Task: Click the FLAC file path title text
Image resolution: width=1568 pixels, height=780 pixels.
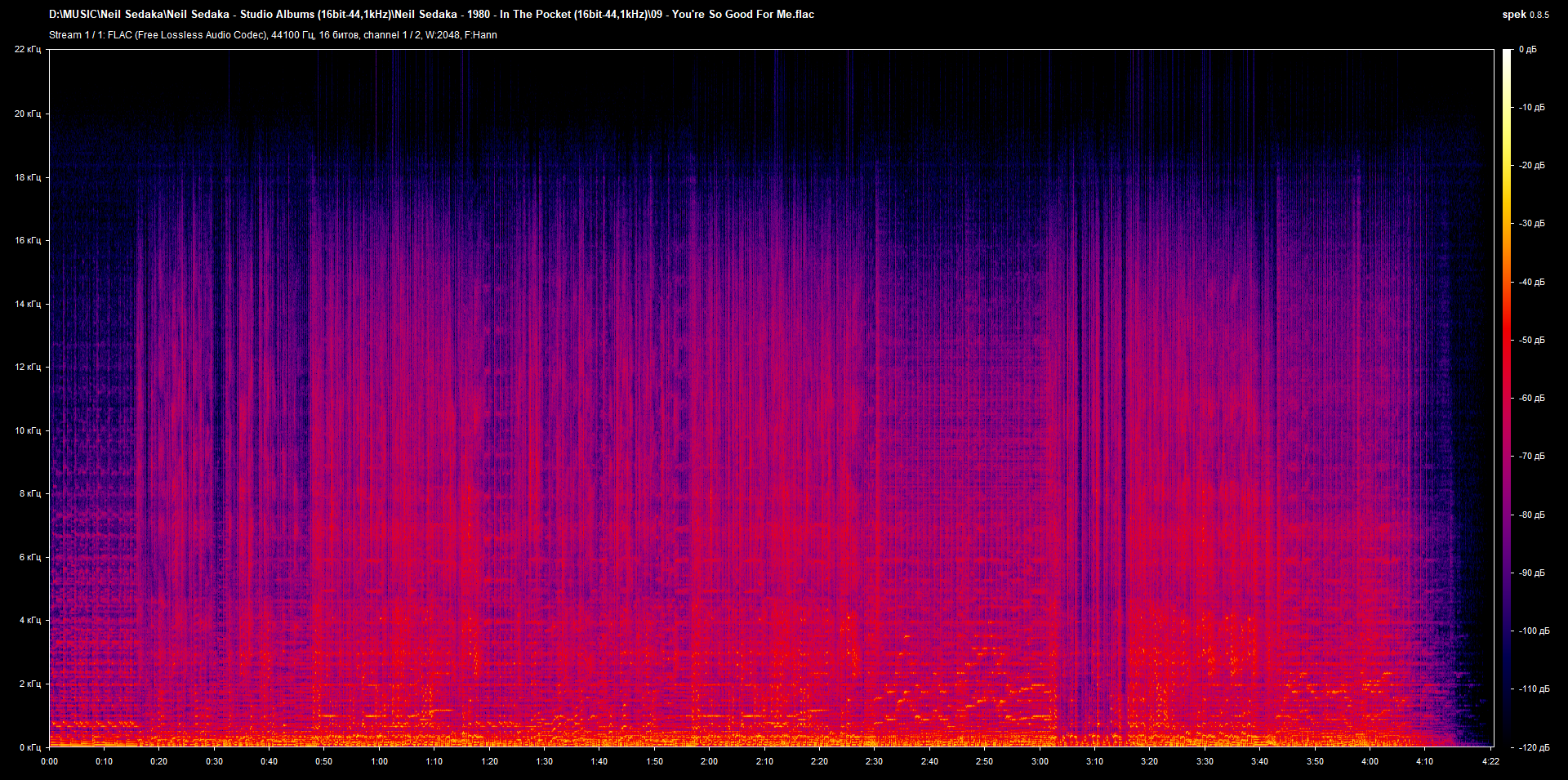Action: [x=431, y=15]
